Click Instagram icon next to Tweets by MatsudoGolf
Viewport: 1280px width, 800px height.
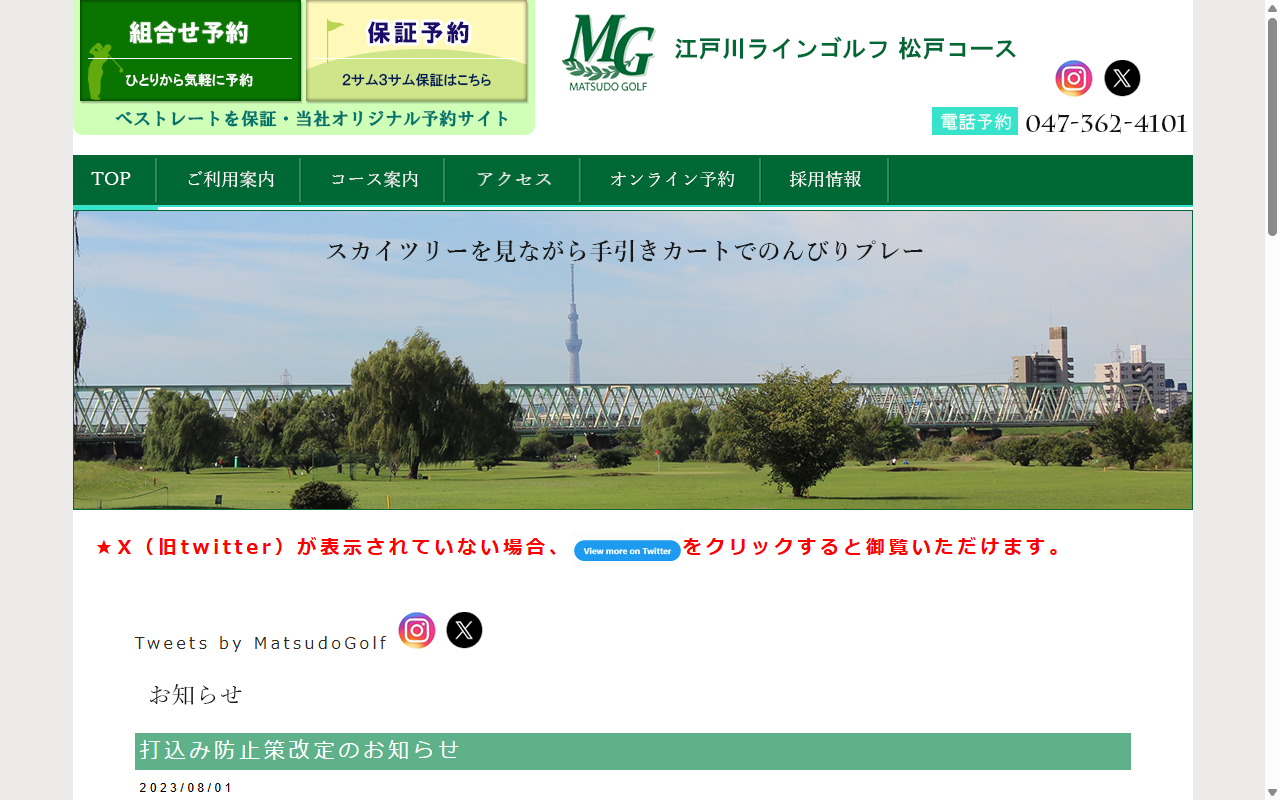pos(417,630)
